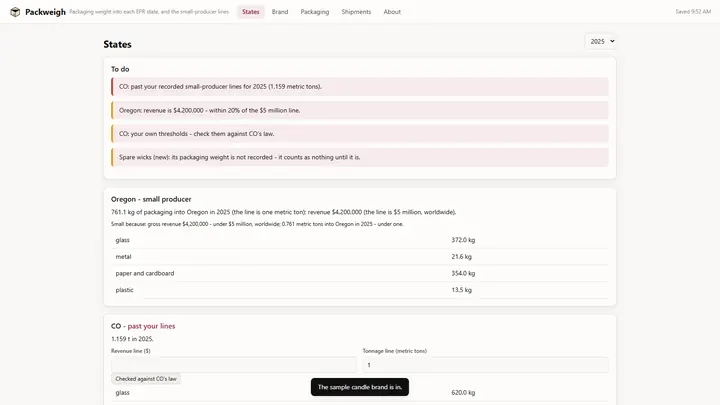Open the About tab

[392, 12]
